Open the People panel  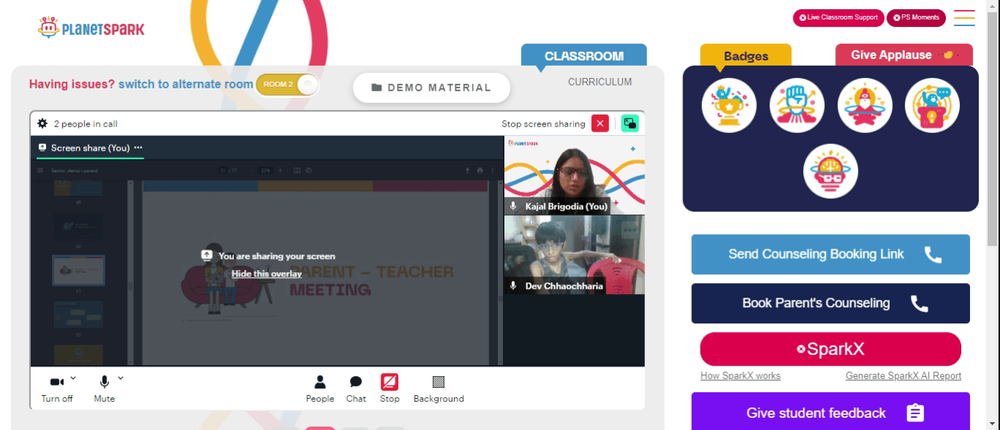[x=320, y=389]
